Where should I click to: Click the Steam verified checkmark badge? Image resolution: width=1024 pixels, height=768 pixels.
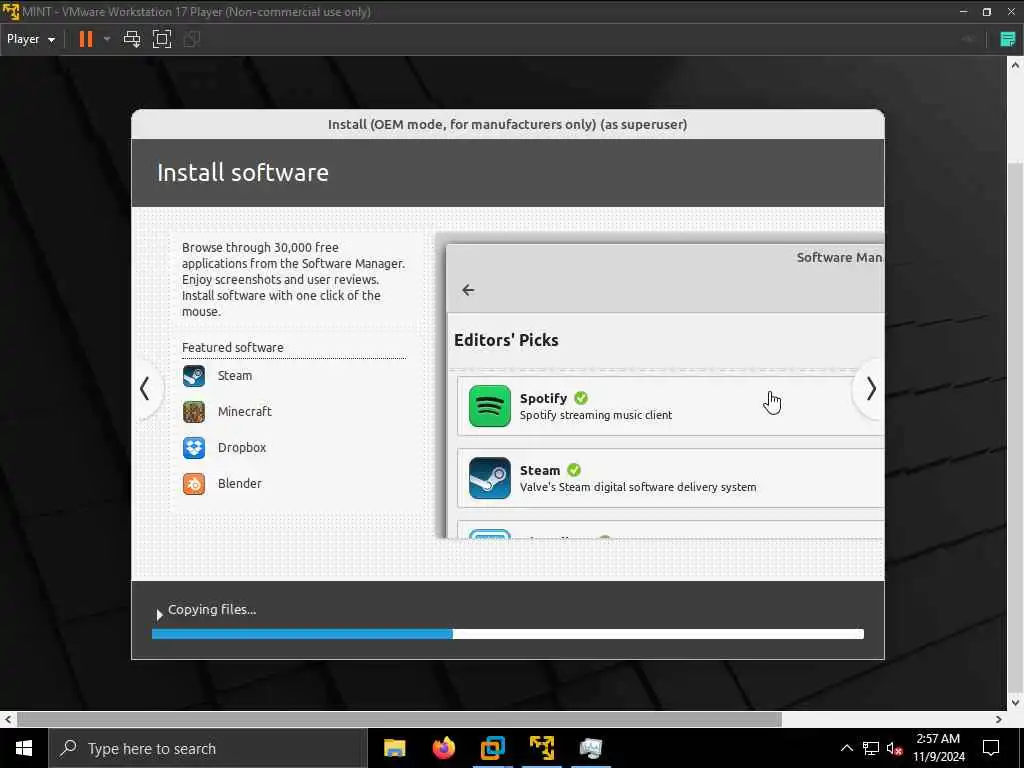tap(574, 470)
